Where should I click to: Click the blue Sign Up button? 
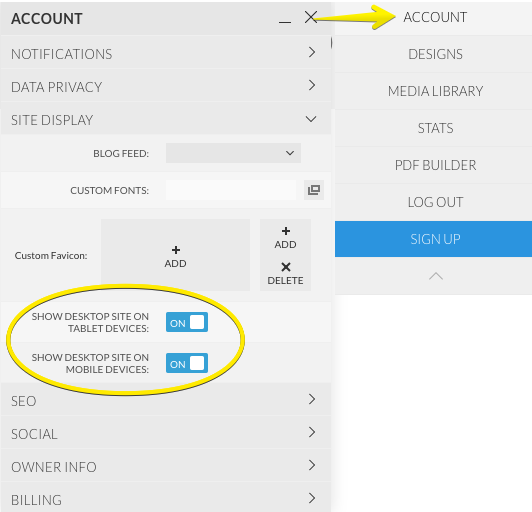(434, 239)
